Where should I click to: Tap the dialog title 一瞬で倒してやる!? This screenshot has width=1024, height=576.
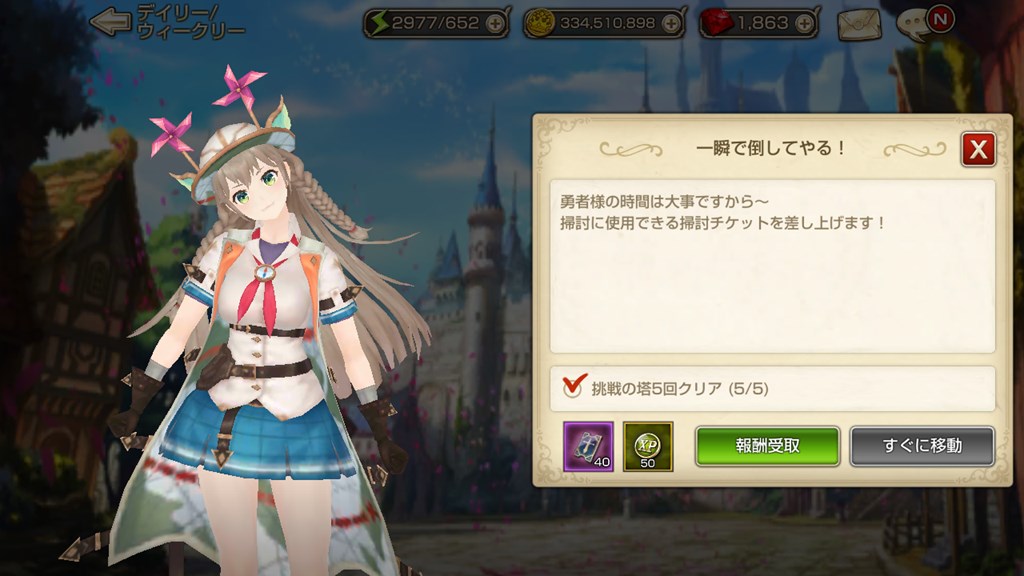point(771,148)
